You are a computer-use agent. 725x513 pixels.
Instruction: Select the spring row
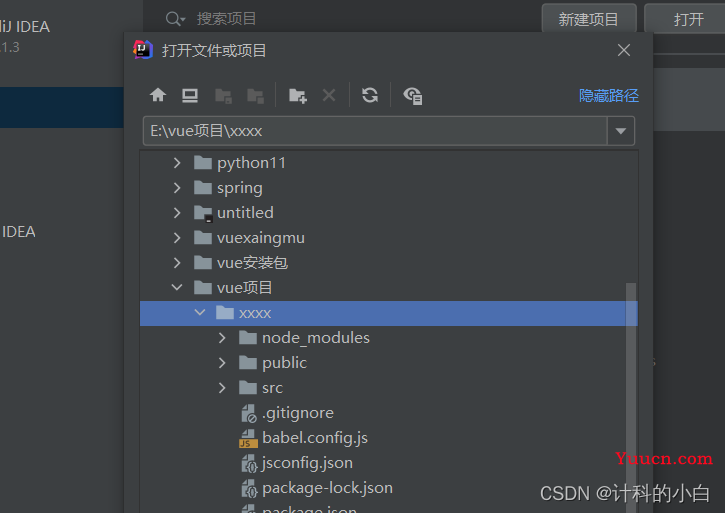pyautogui.click(x=389, y=188)
